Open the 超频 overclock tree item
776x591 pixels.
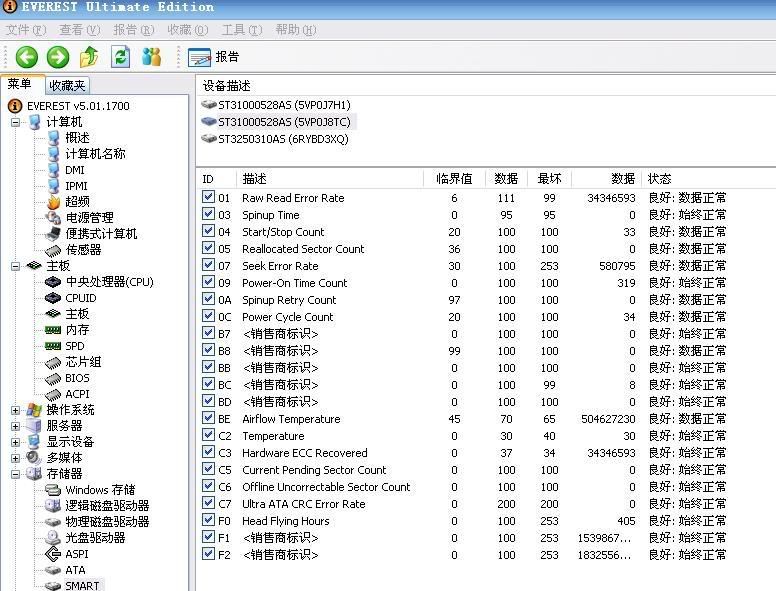[77, 202]
